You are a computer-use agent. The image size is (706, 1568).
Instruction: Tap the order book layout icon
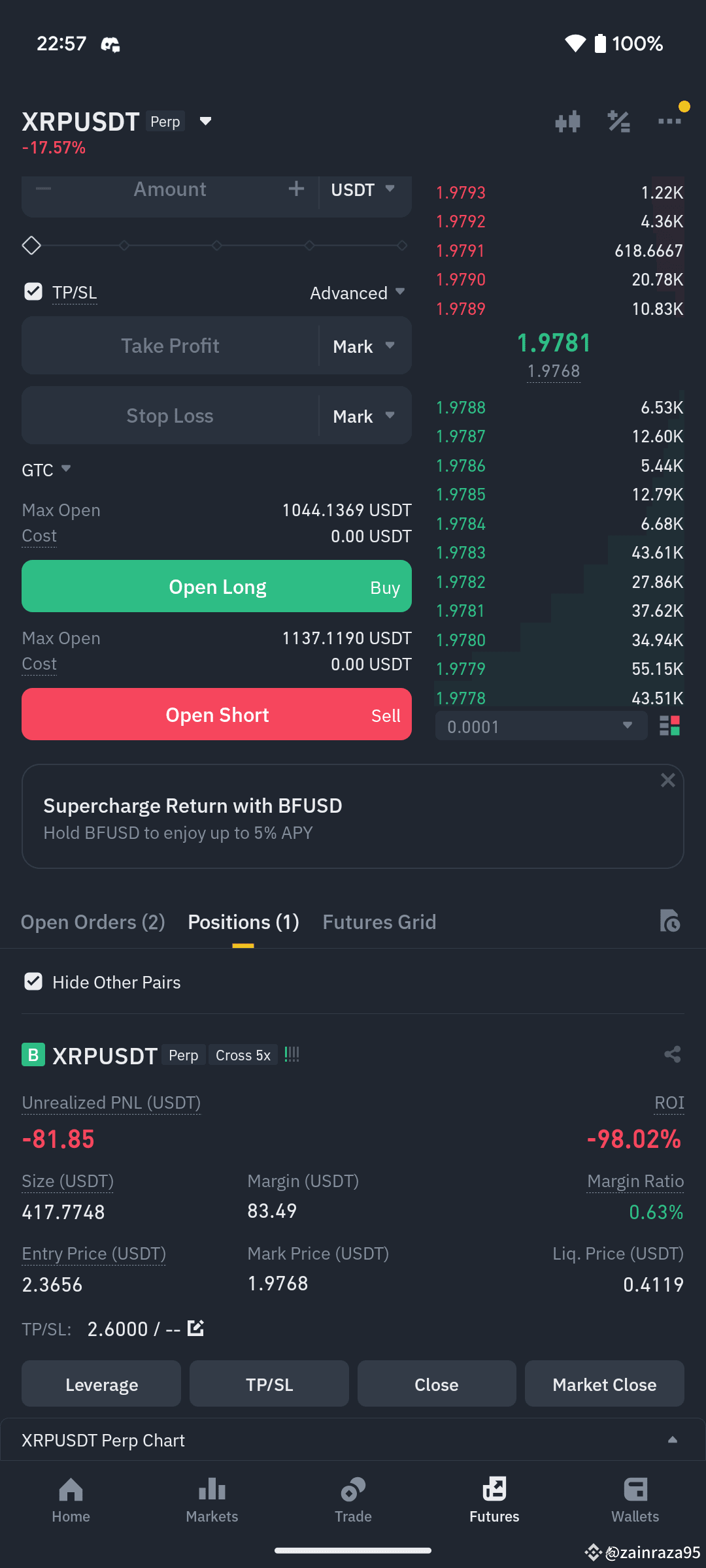point(670,726)
